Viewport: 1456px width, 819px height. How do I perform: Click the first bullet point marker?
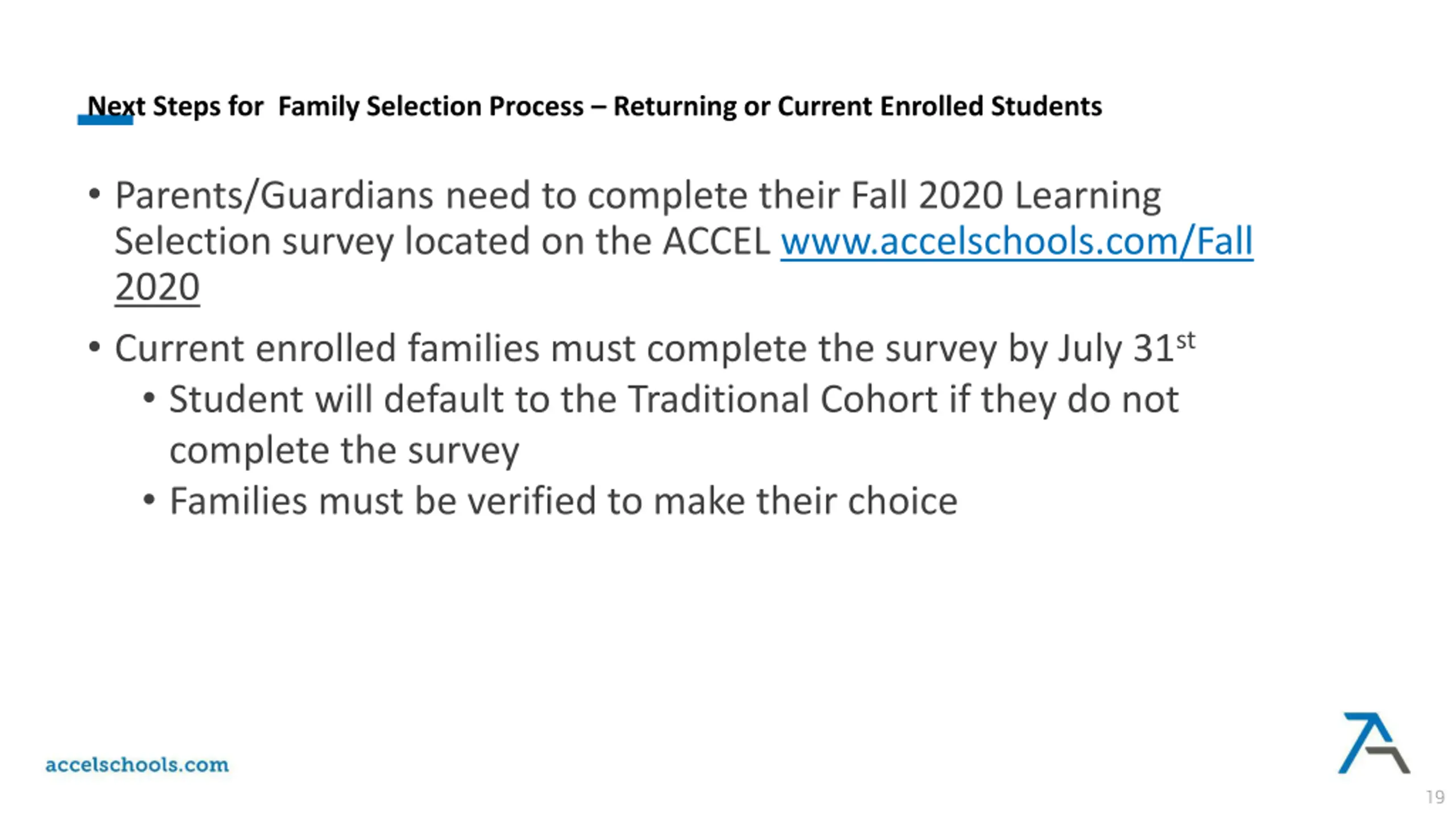point(95,195)
